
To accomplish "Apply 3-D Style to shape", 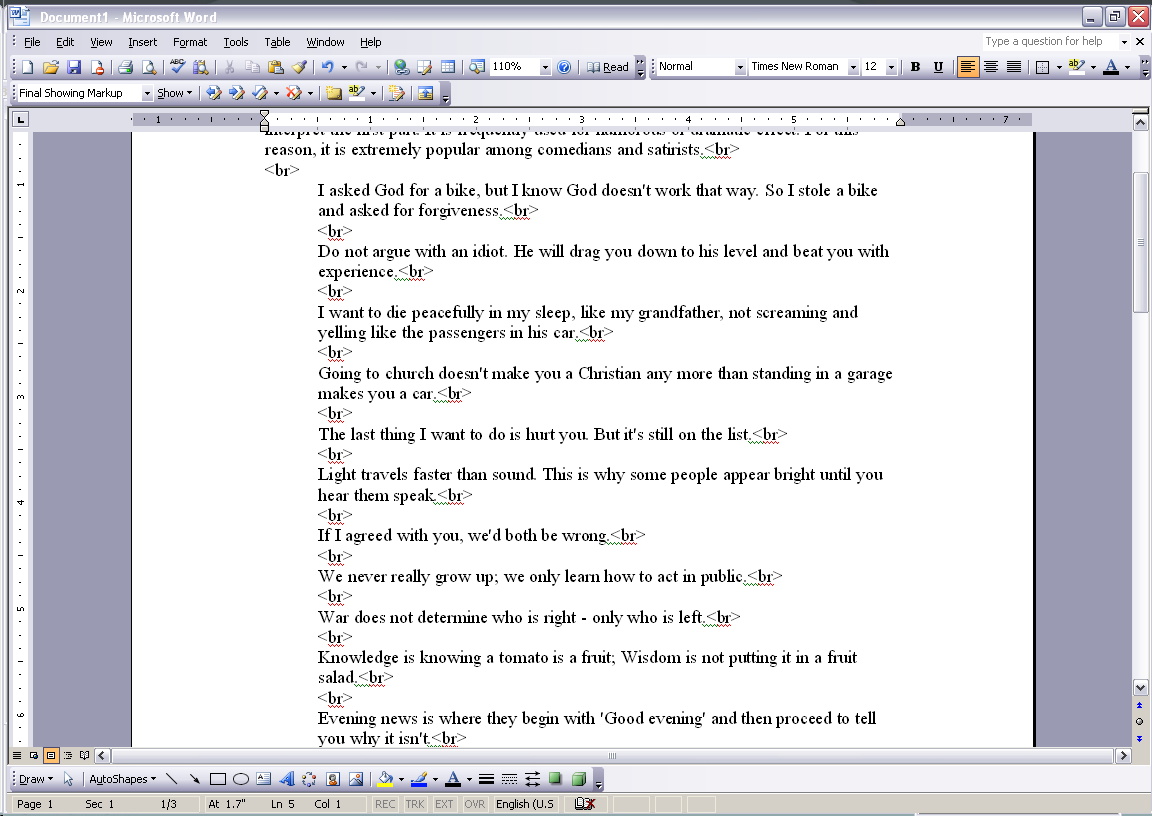I will tap(579, 779).
